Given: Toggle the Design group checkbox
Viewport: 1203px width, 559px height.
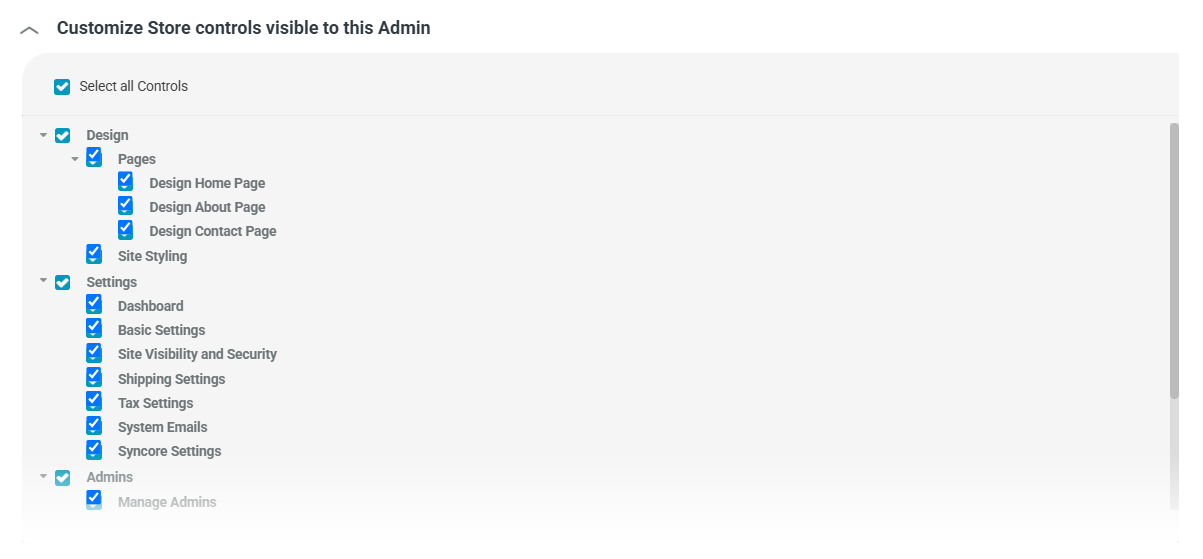Looking at the screenshot, I should coord(63,135).
